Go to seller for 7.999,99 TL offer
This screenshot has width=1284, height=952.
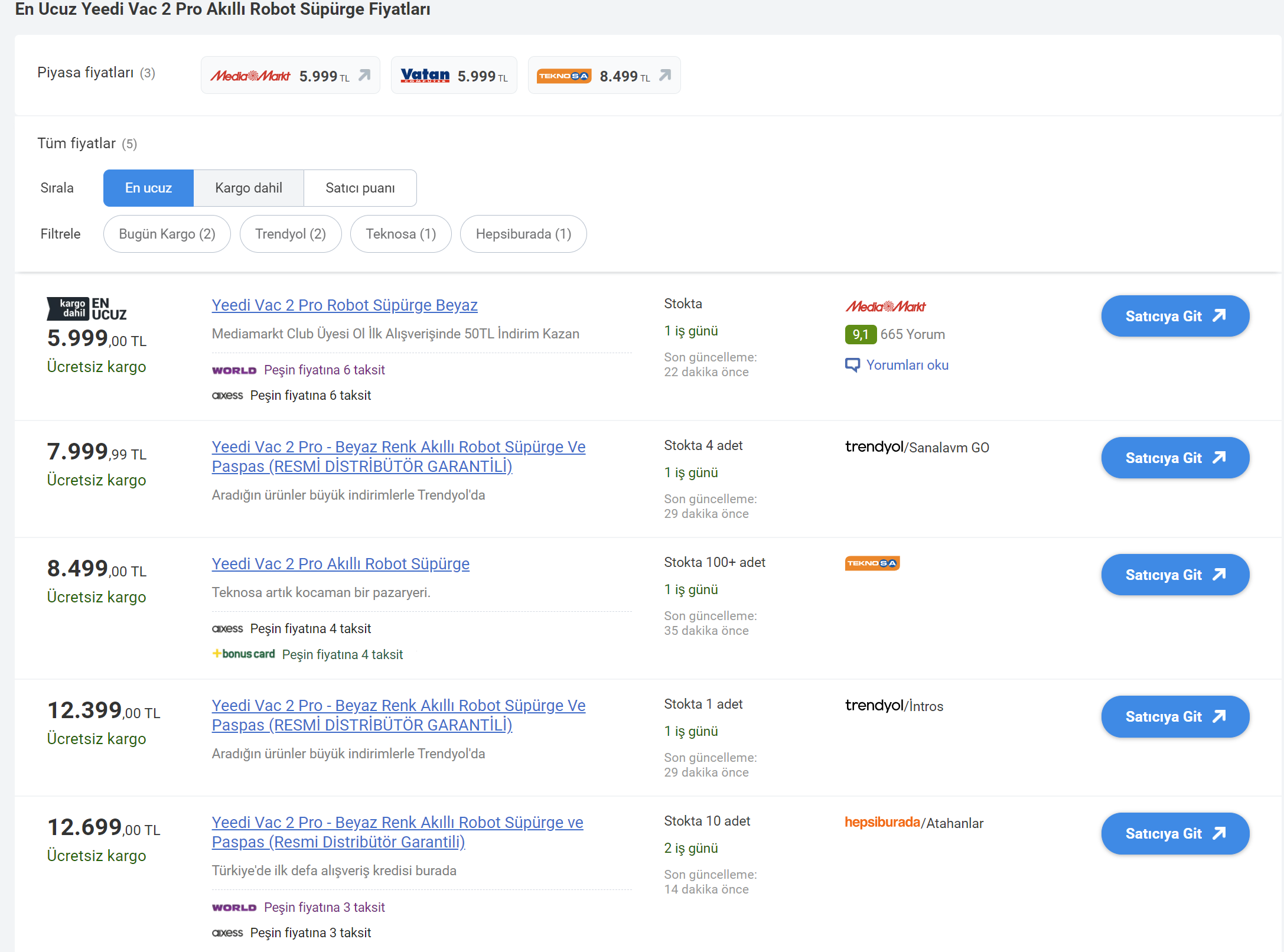coord(1175,458)
